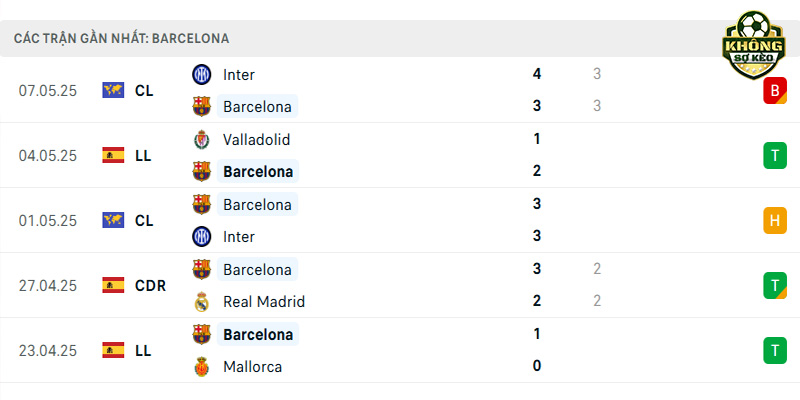Click the CDR competition label
Viewport: 800px width, 400px height.
point(151,286)
